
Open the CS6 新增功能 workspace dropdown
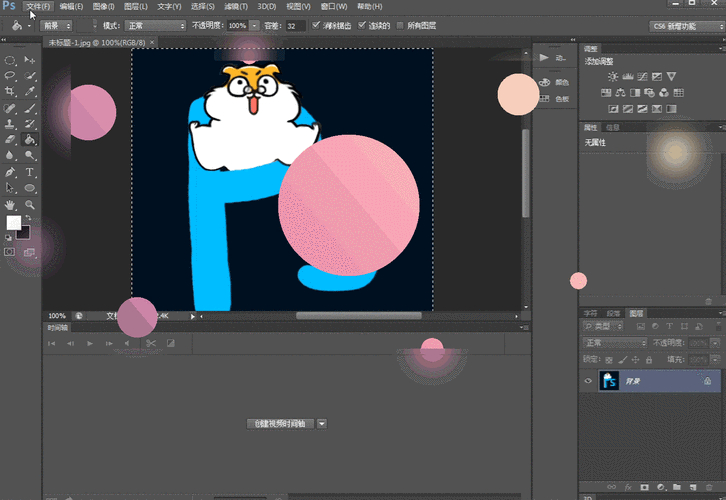[686, 26]
